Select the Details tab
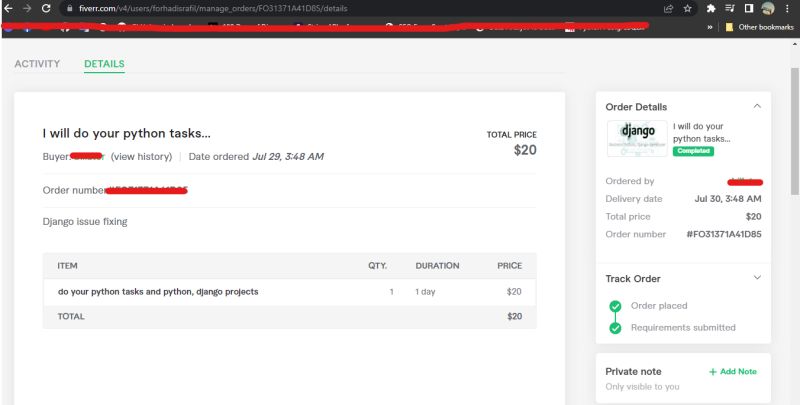 click(x=104, y=64)
